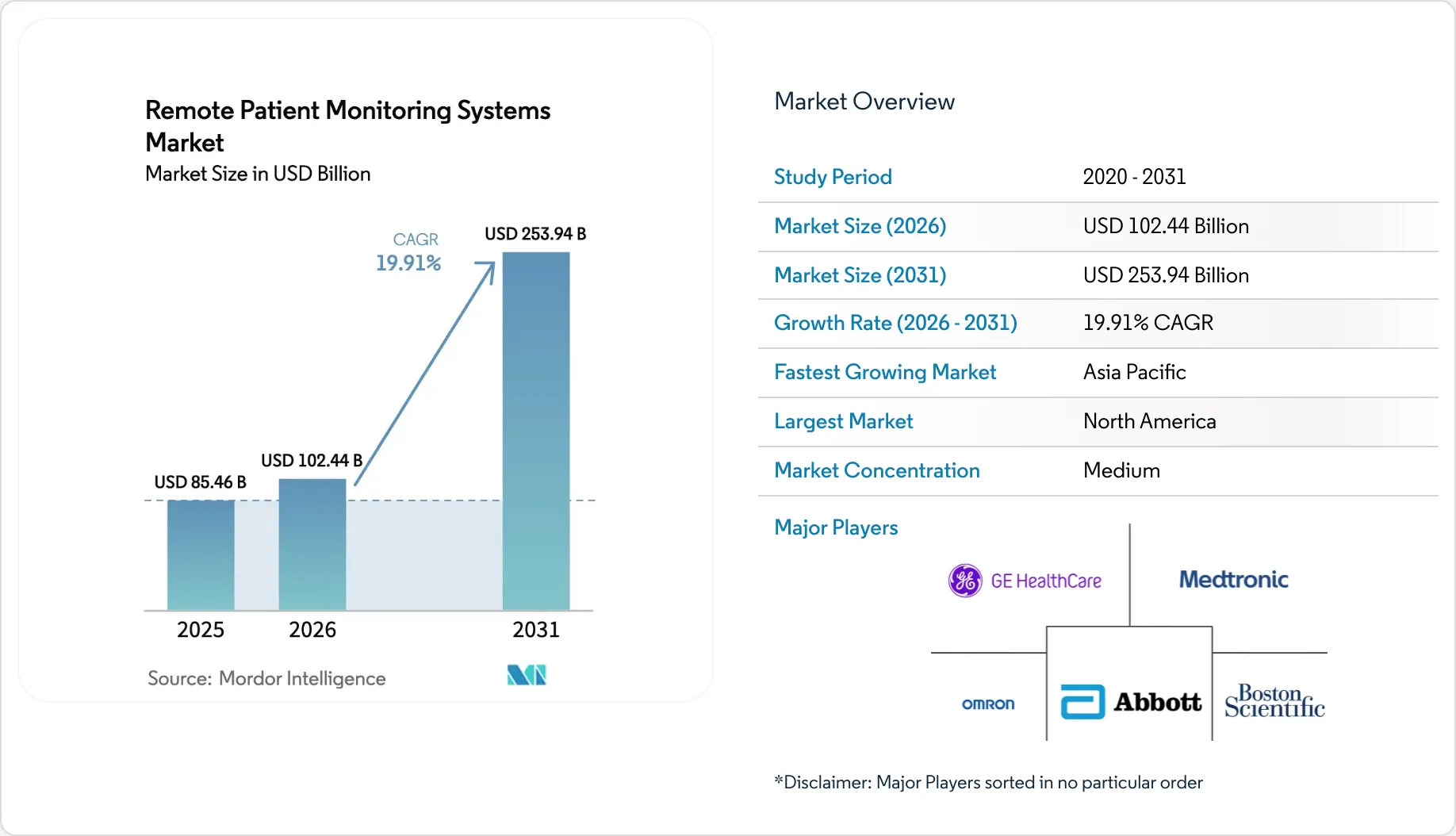Click the 'Fastest Growing Market' label
The image size is (1456, 836).
pyautogui.click(x=885, y=372)
